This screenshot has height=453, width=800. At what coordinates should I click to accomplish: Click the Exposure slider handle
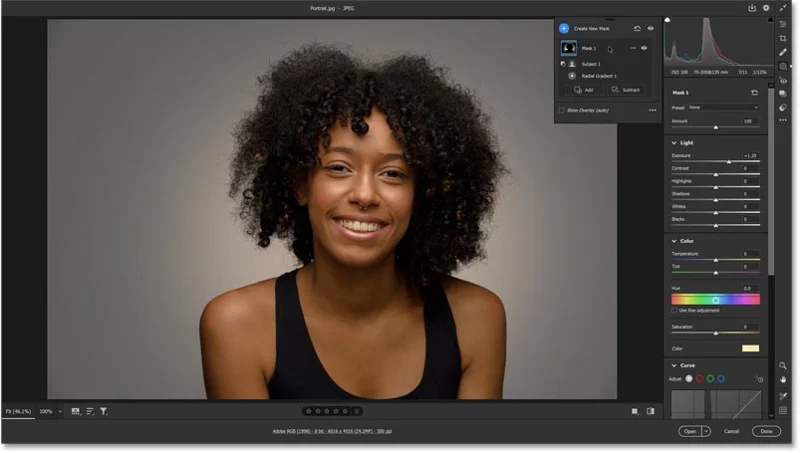tap(729, 162)
